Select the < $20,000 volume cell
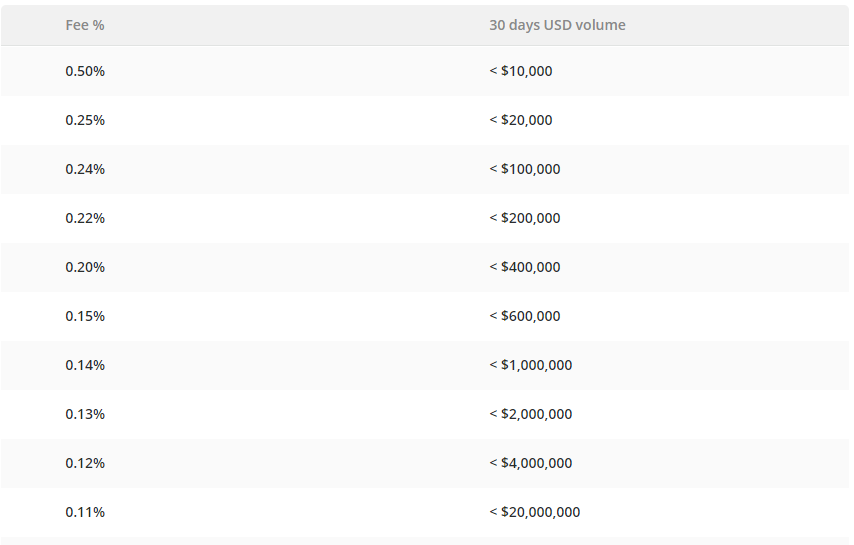Viewport: 854px width, 545px height. 521,120
